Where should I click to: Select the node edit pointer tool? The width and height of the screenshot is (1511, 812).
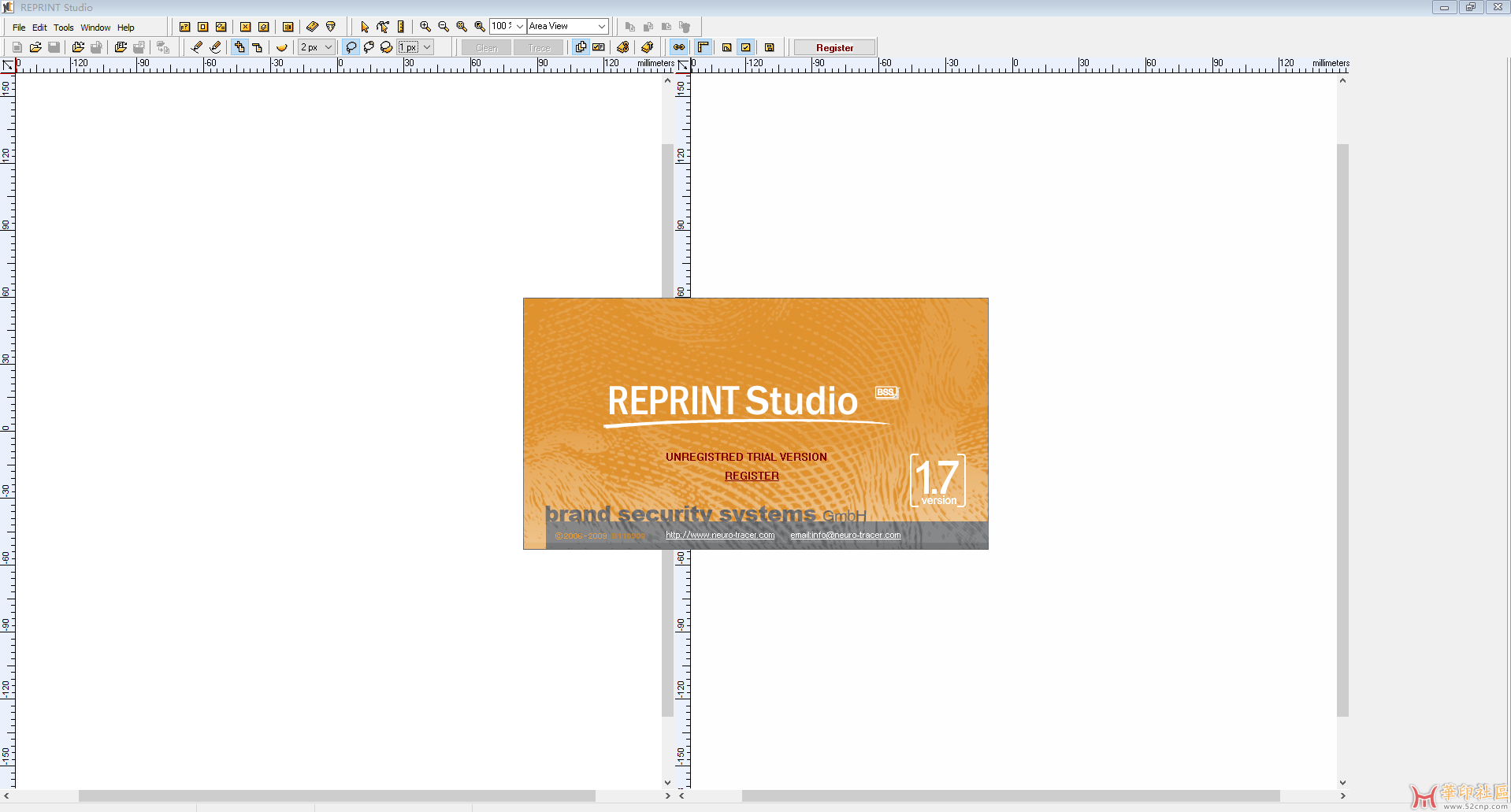383,27
